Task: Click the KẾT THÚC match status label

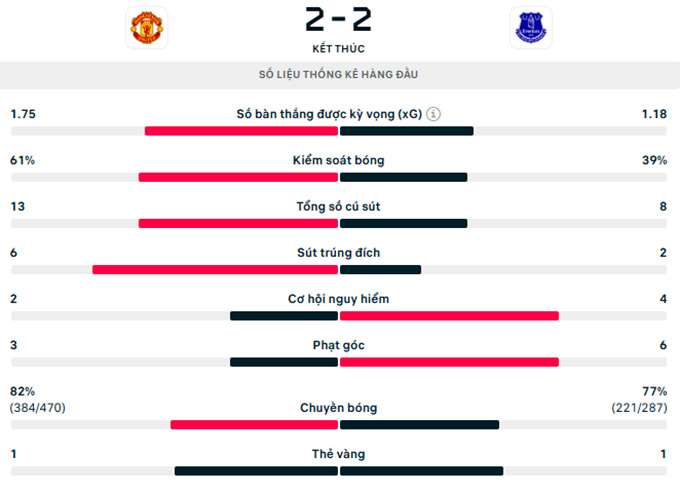Action: point(338,49)
